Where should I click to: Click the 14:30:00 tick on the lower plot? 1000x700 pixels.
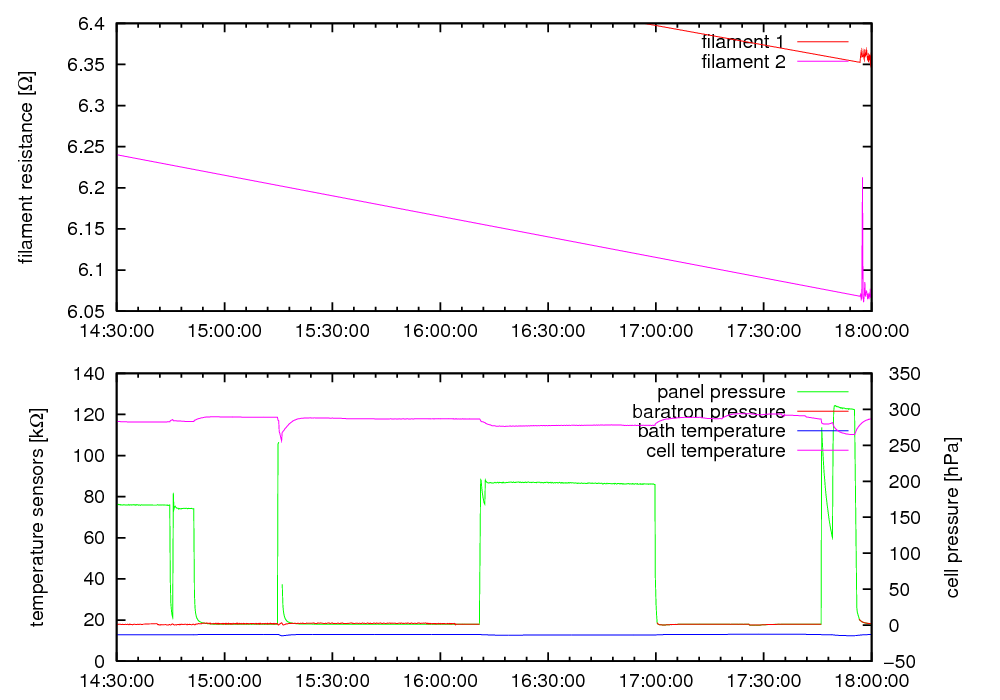[x=117, y=679]
